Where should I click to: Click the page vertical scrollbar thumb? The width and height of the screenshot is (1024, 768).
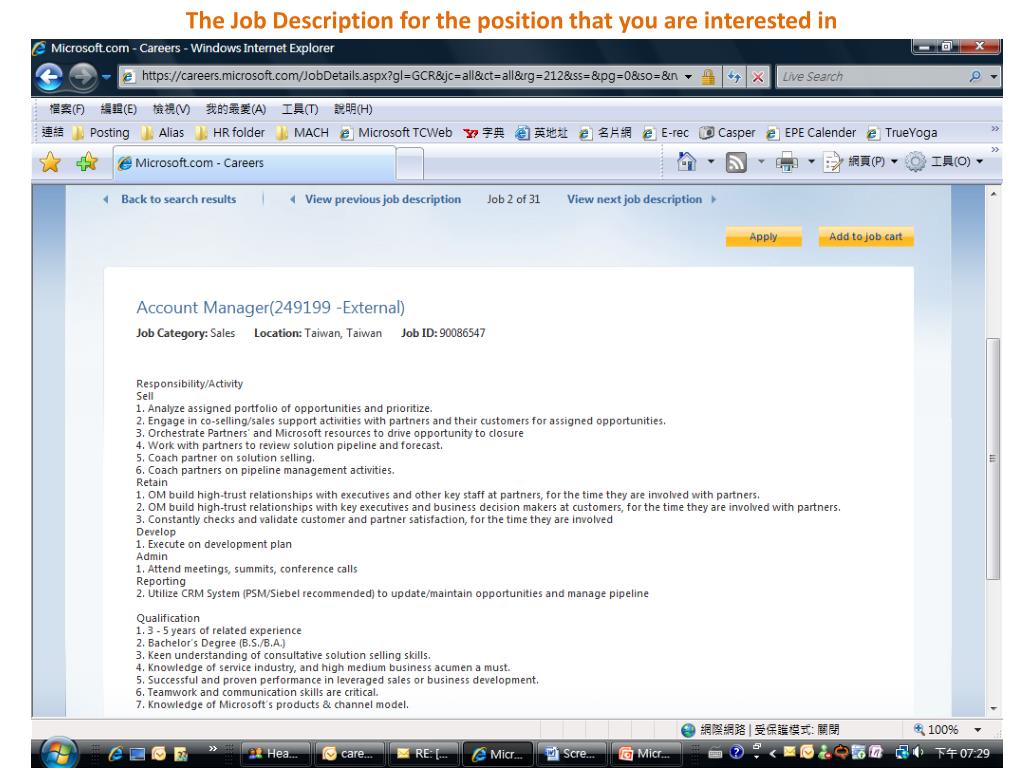pos(993,458)
